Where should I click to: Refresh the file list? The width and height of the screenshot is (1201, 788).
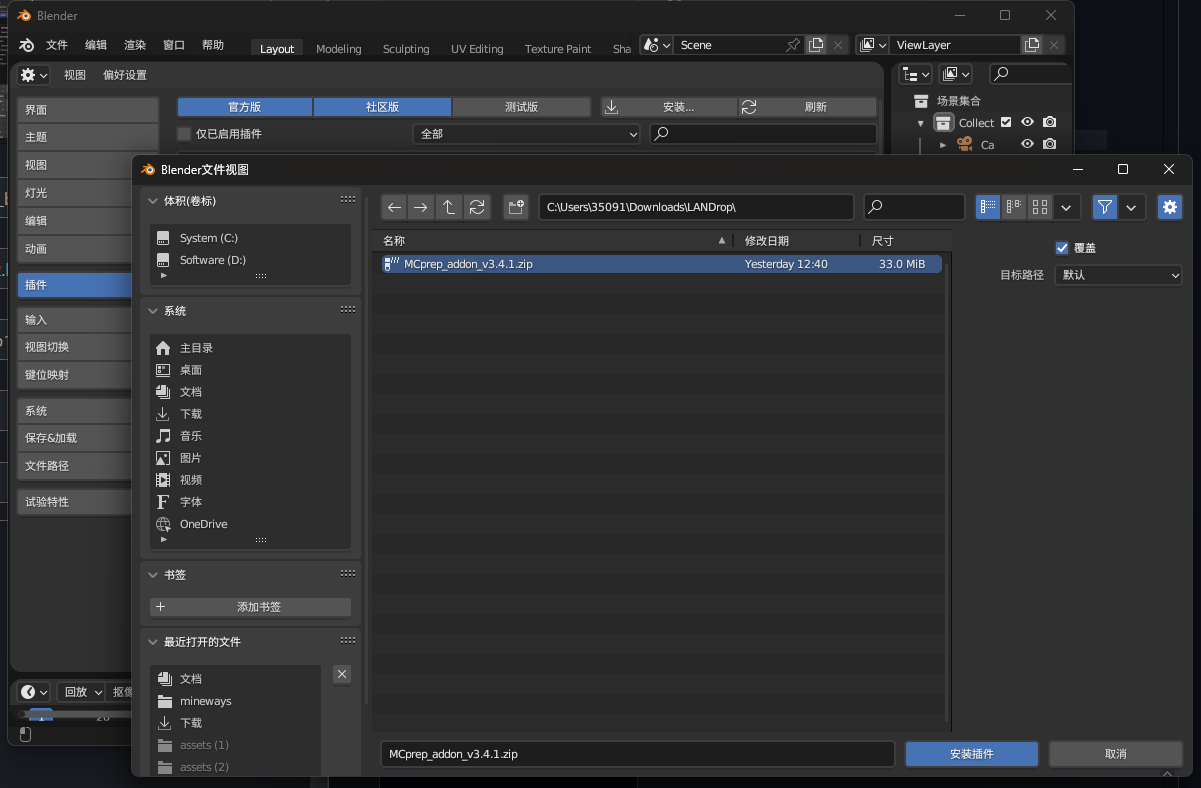point(477,207)
